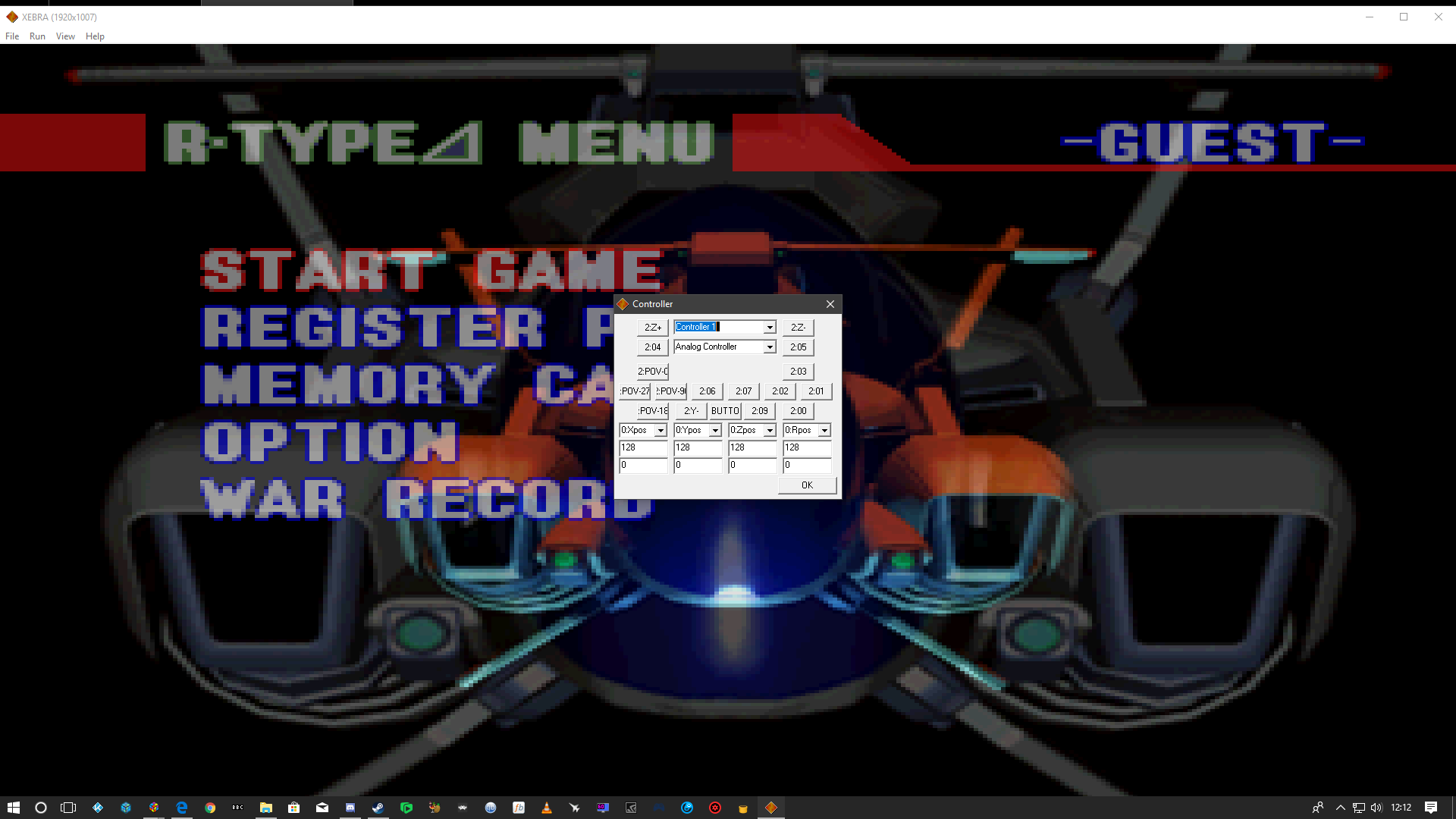Click the Ypos deadzone field showing 0
Viewport: 1456px width, 819px height.
[698, 465]
